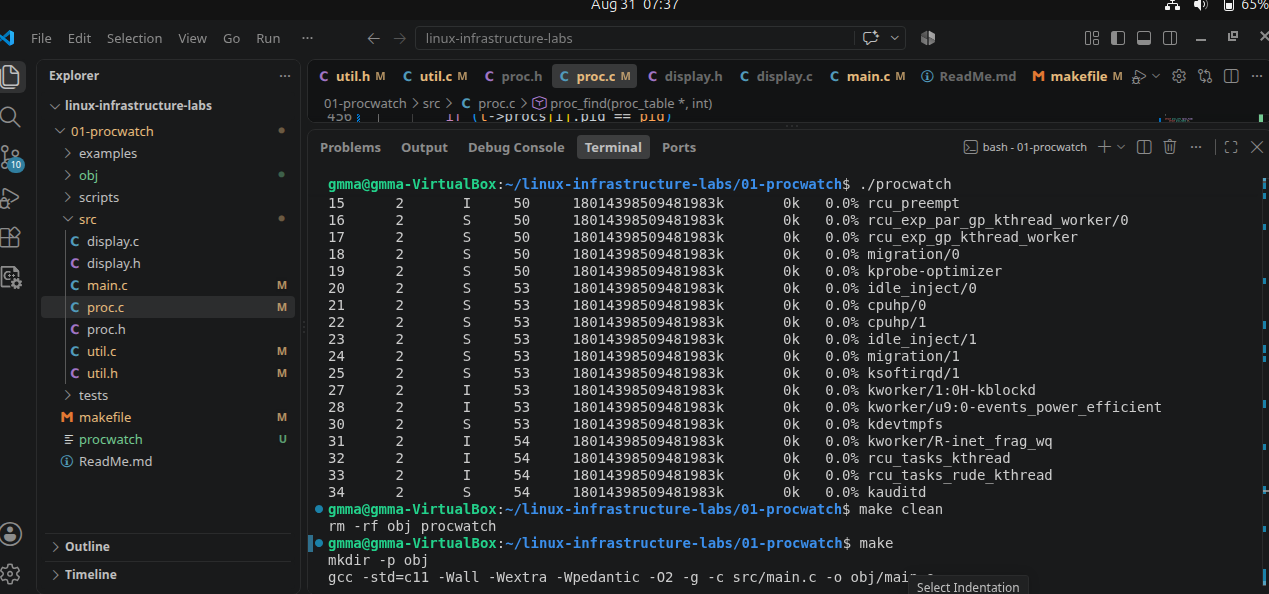The height and width of the screenshot is (594, 1269).
Task: Open the Search view in activity bar
Action: point(11,117)
